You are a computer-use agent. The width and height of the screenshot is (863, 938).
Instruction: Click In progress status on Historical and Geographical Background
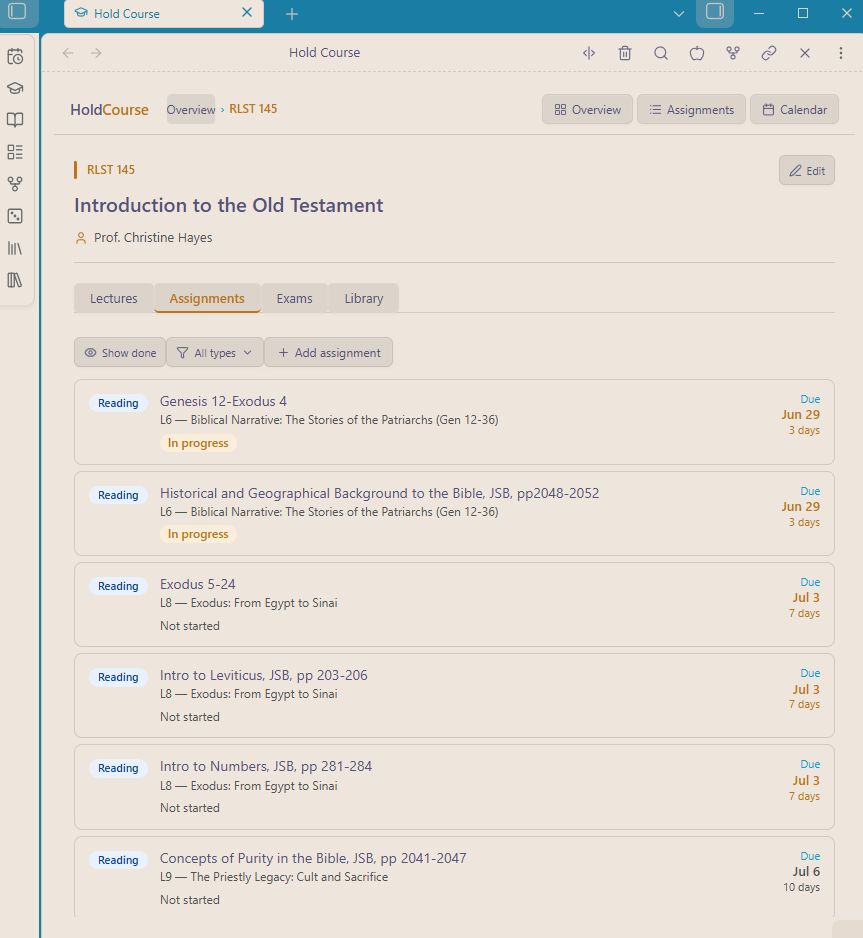(x=198, y=534)
